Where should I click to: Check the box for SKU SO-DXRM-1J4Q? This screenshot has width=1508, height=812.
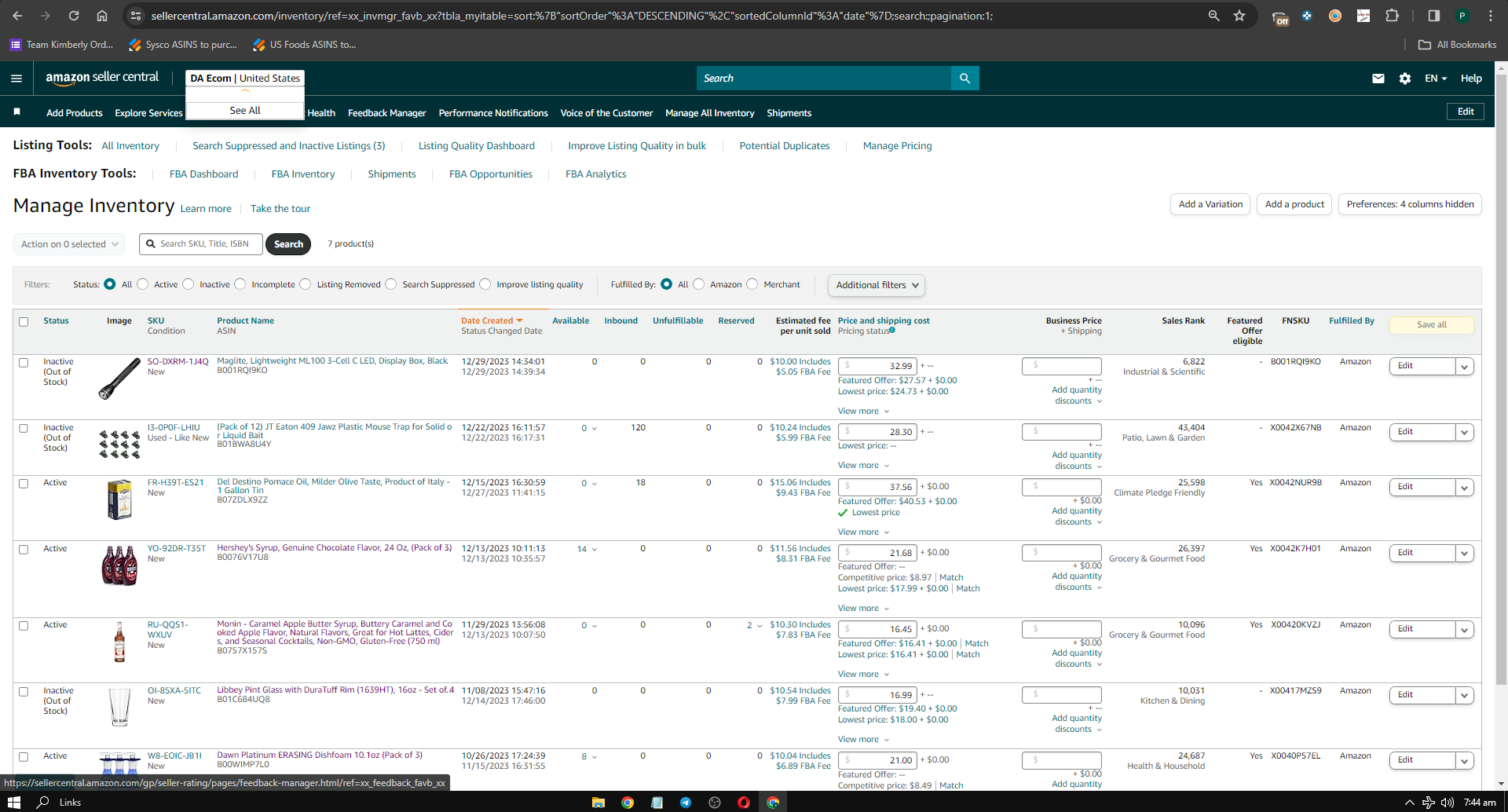tap(24, 363)
